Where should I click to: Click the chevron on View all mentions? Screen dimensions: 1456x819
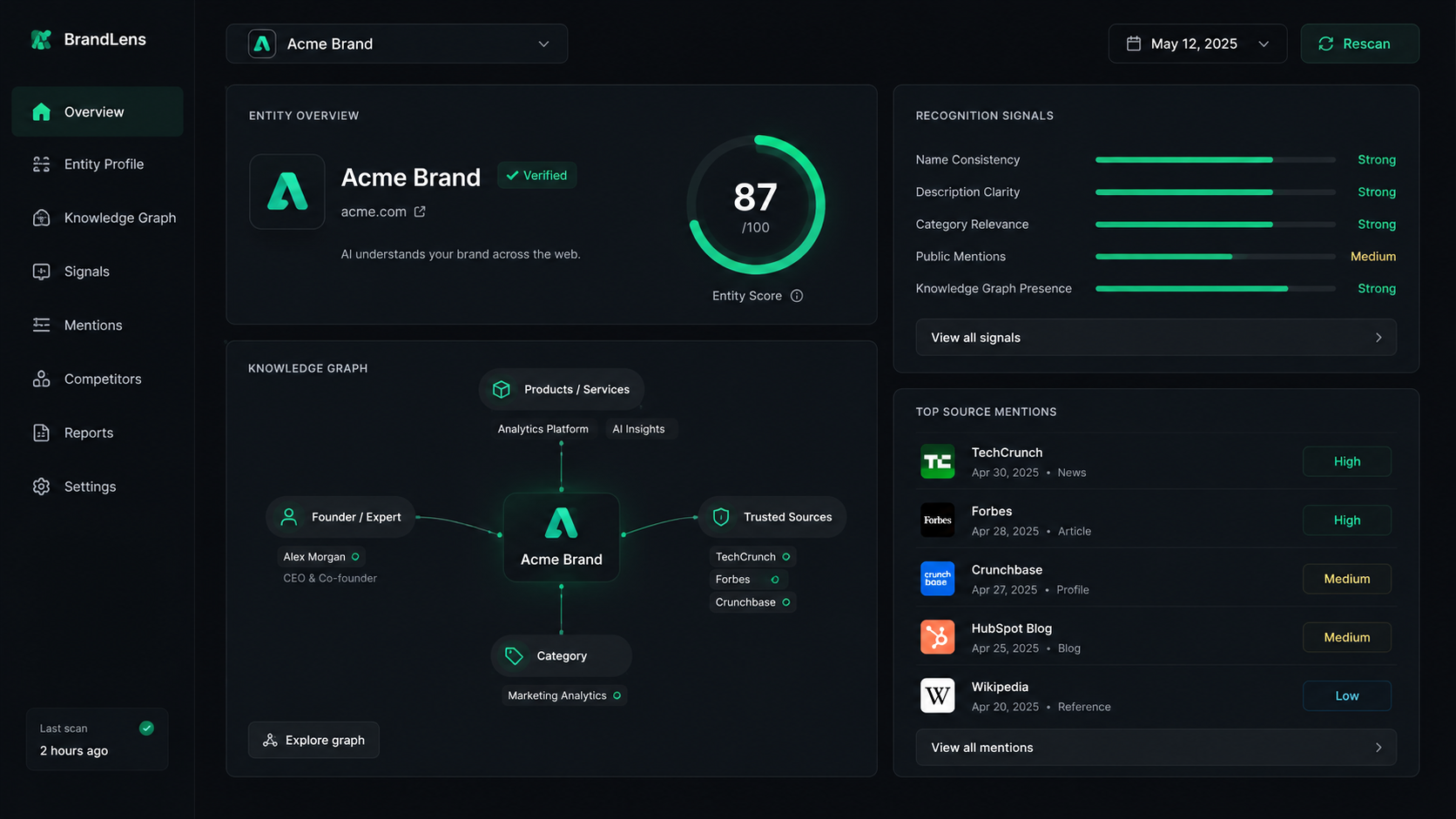click(1378, 748)
